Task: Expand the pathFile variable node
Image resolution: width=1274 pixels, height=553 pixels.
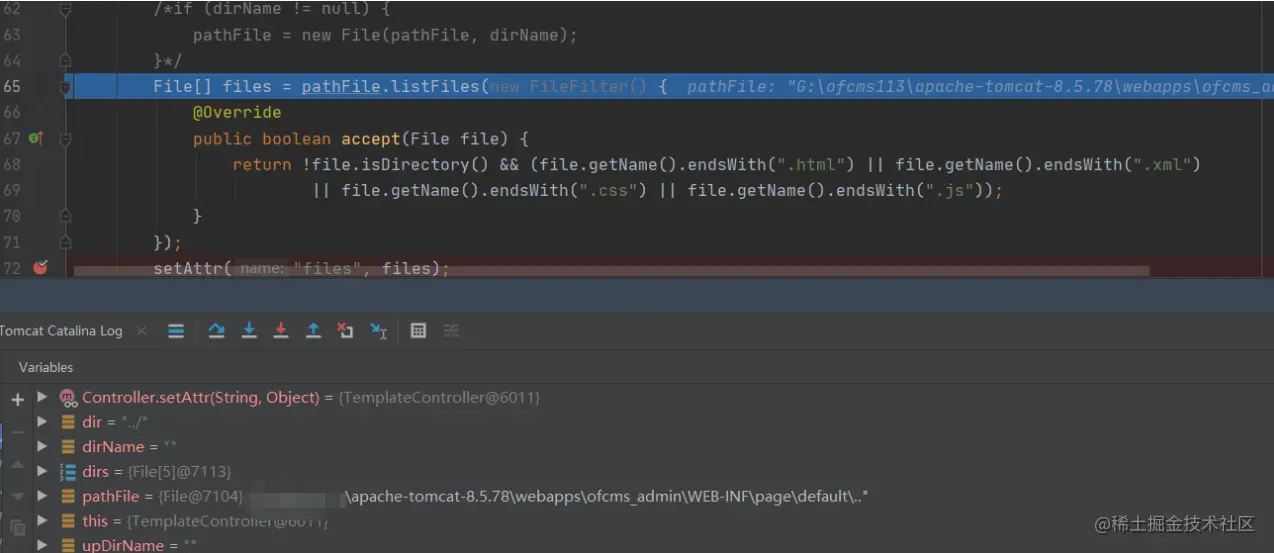Action: click(42, 495)
